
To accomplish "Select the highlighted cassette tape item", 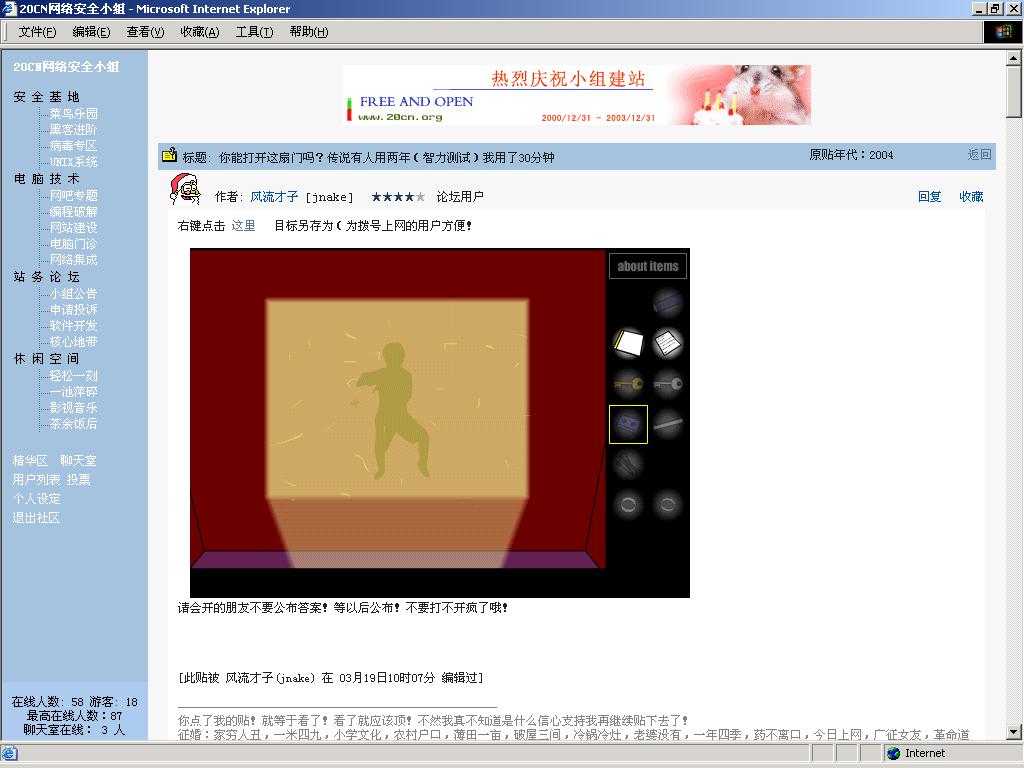I will tap(628, 424).
